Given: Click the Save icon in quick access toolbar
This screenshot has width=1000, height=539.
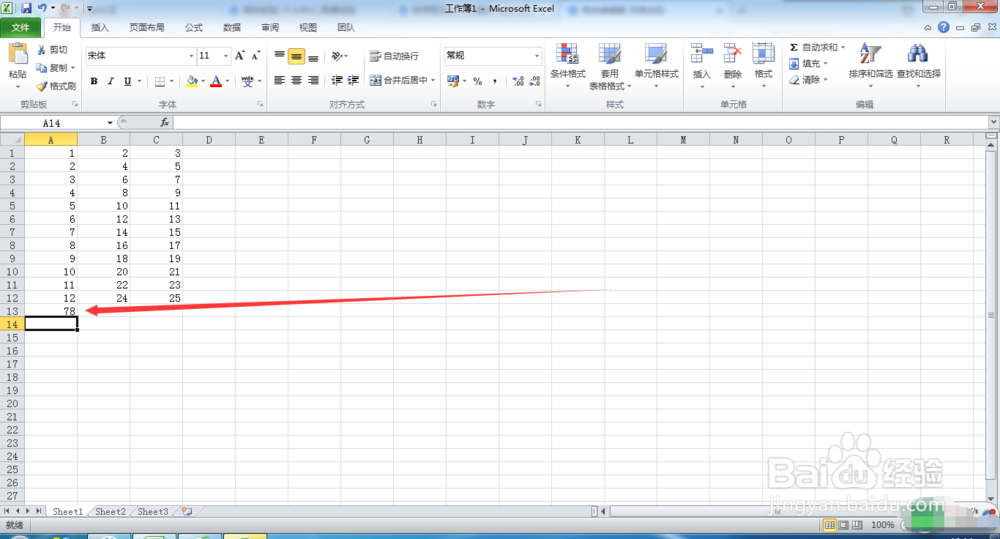Looking at the screenshot, I should pos(26,8).
